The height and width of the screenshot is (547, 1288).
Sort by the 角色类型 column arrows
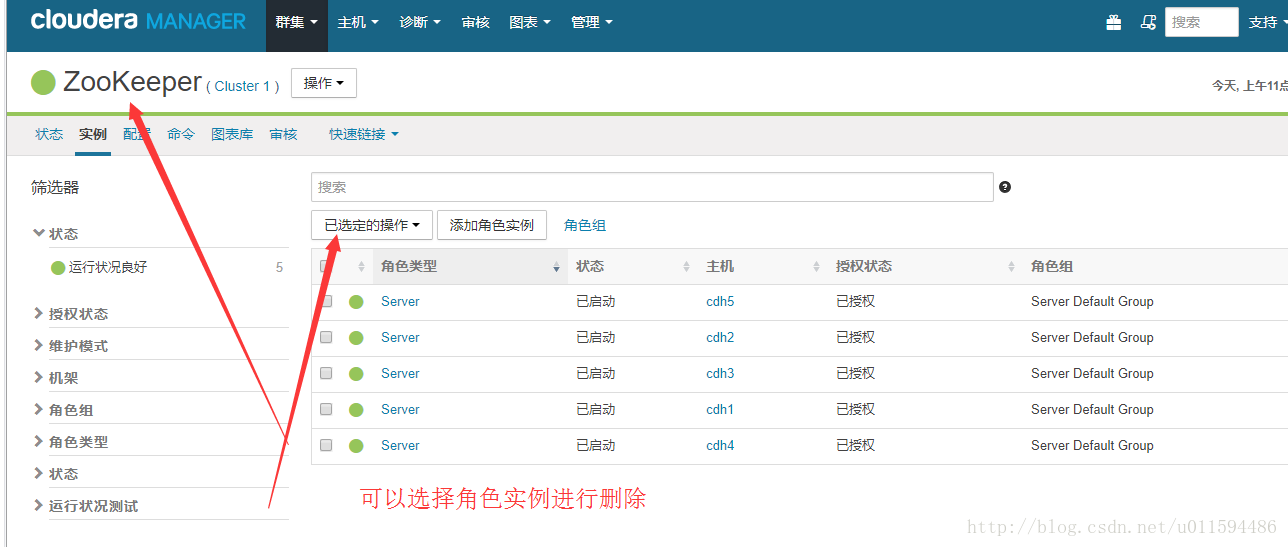(556, 267)
